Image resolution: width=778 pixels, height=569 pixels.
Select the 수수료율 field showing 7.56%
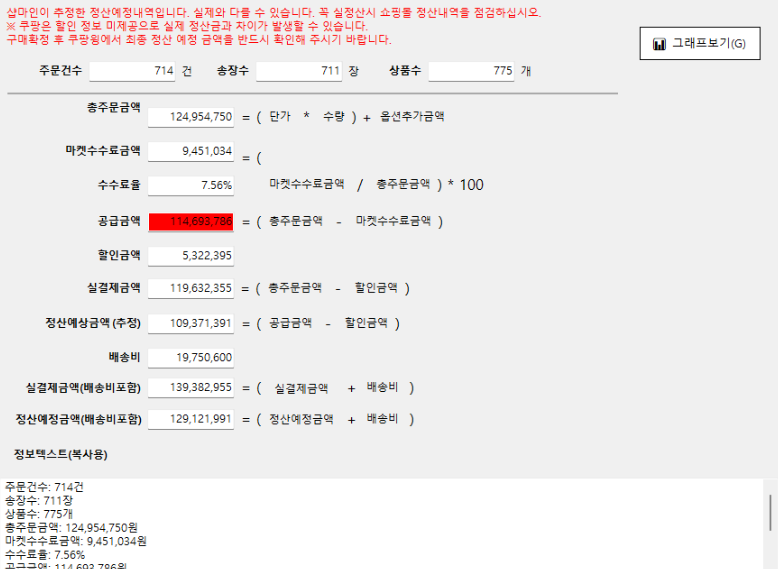point(191,186)
